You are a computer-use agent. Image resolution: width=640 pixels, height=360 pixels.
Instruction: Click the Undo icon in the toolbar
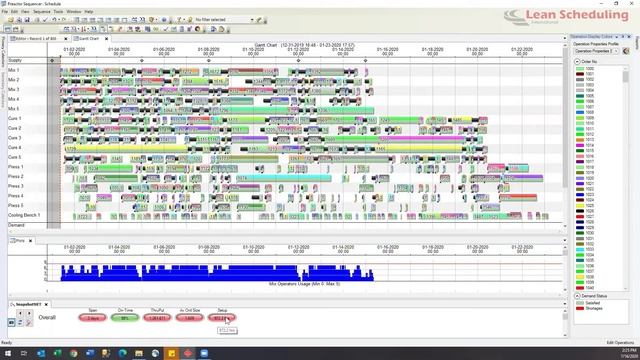[54, 20]
